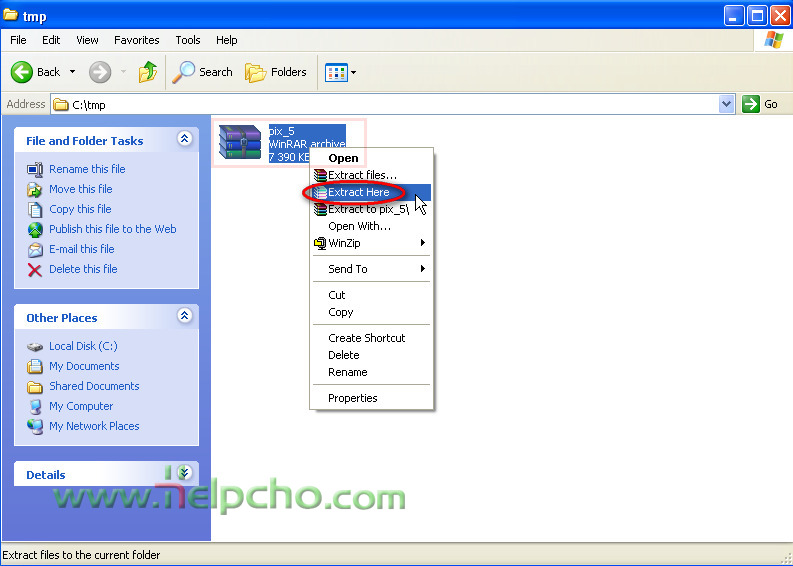Open the Tools menu
The image size is (793, 566).
(x=188, y=40)
